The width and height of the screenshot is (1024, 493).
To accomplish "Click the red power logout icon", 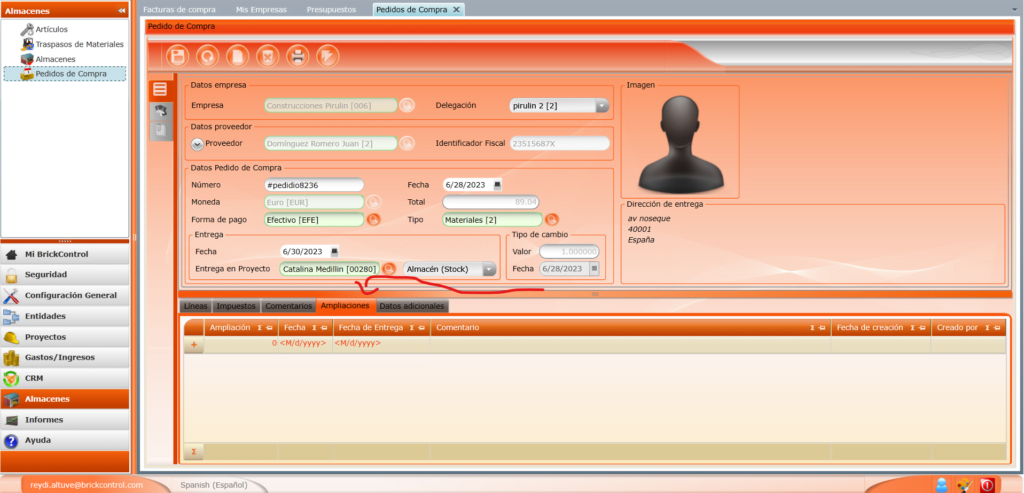I will 987,485.
